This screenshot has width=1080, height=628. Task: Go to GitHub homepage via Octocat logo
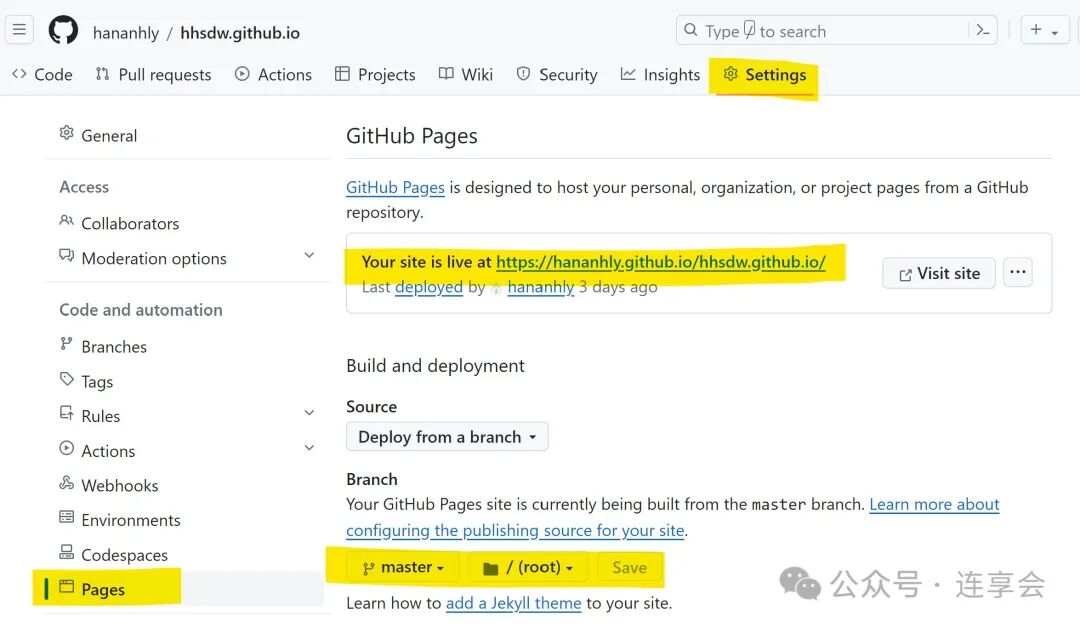[x=63, y=30]
